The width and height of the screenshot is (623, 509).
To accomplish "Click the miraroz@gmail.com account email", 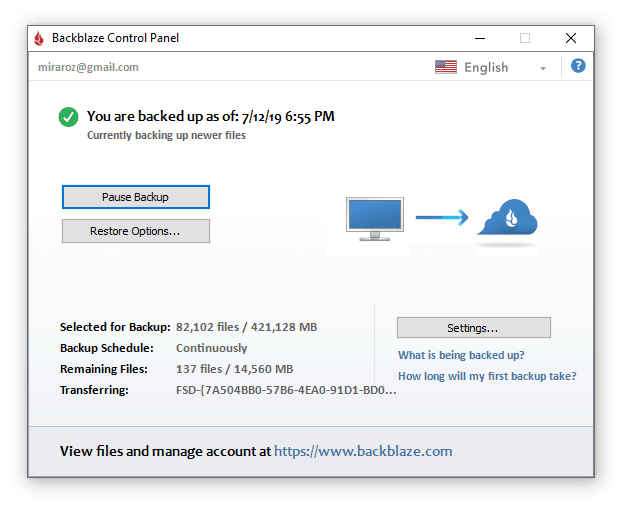I will [x=88, y=67].
